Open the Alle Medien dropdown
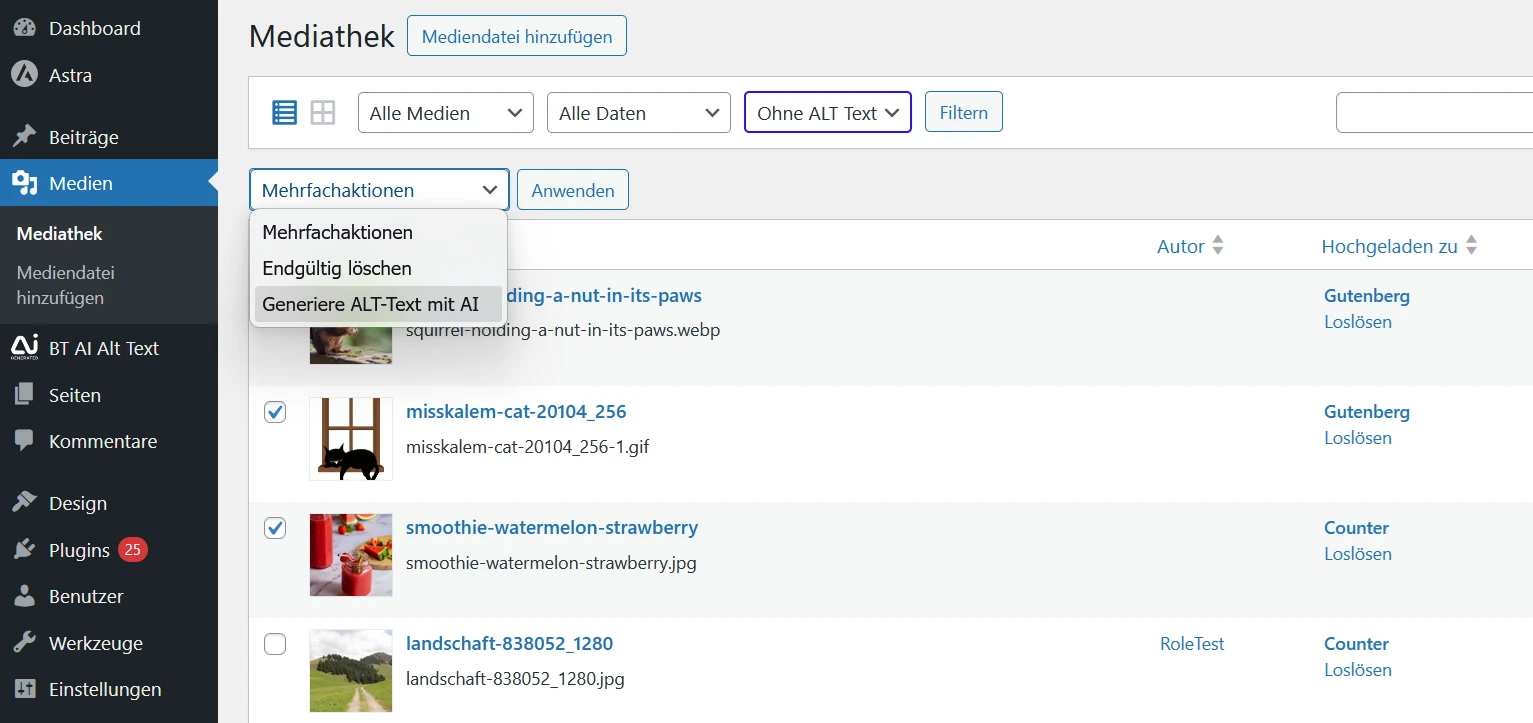Image resolution: width=1533 pixels, height=723 pixels. (x=445, y=113)
